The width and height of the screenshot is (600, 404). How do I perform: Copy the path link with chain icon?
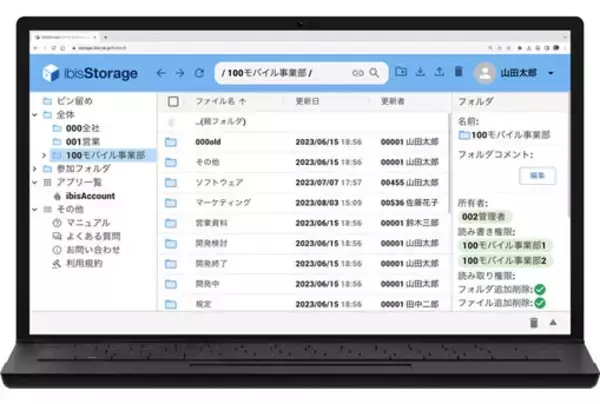point(357,73)
